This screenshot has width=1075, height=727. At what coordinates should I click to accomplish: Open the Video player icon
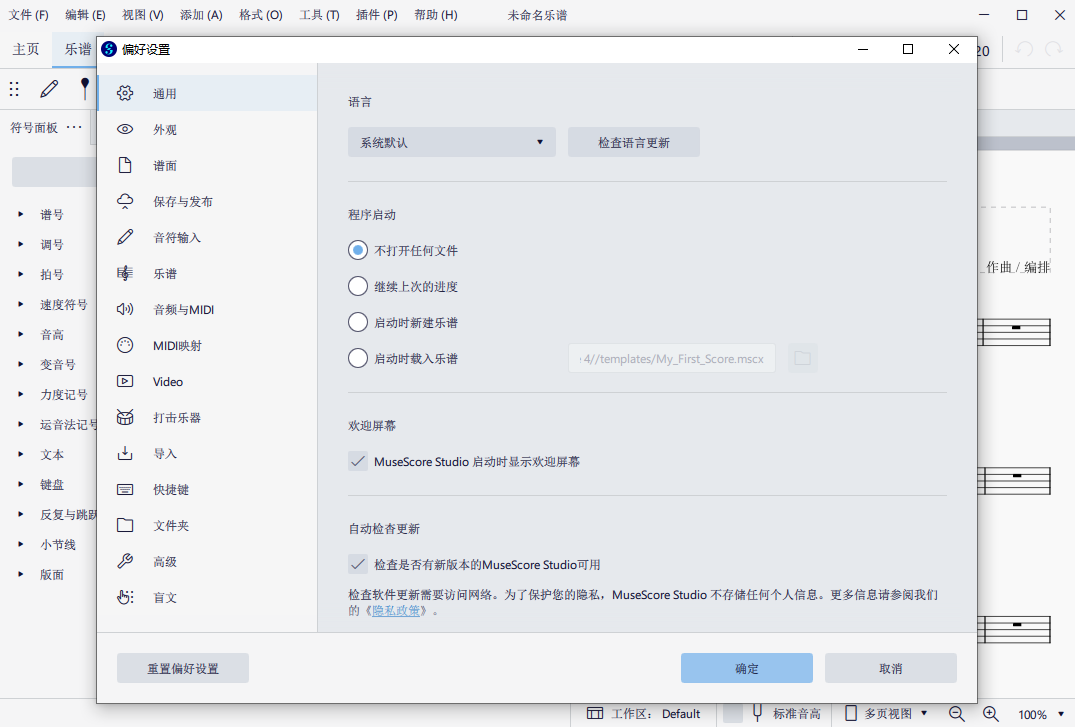coord(125,381)
